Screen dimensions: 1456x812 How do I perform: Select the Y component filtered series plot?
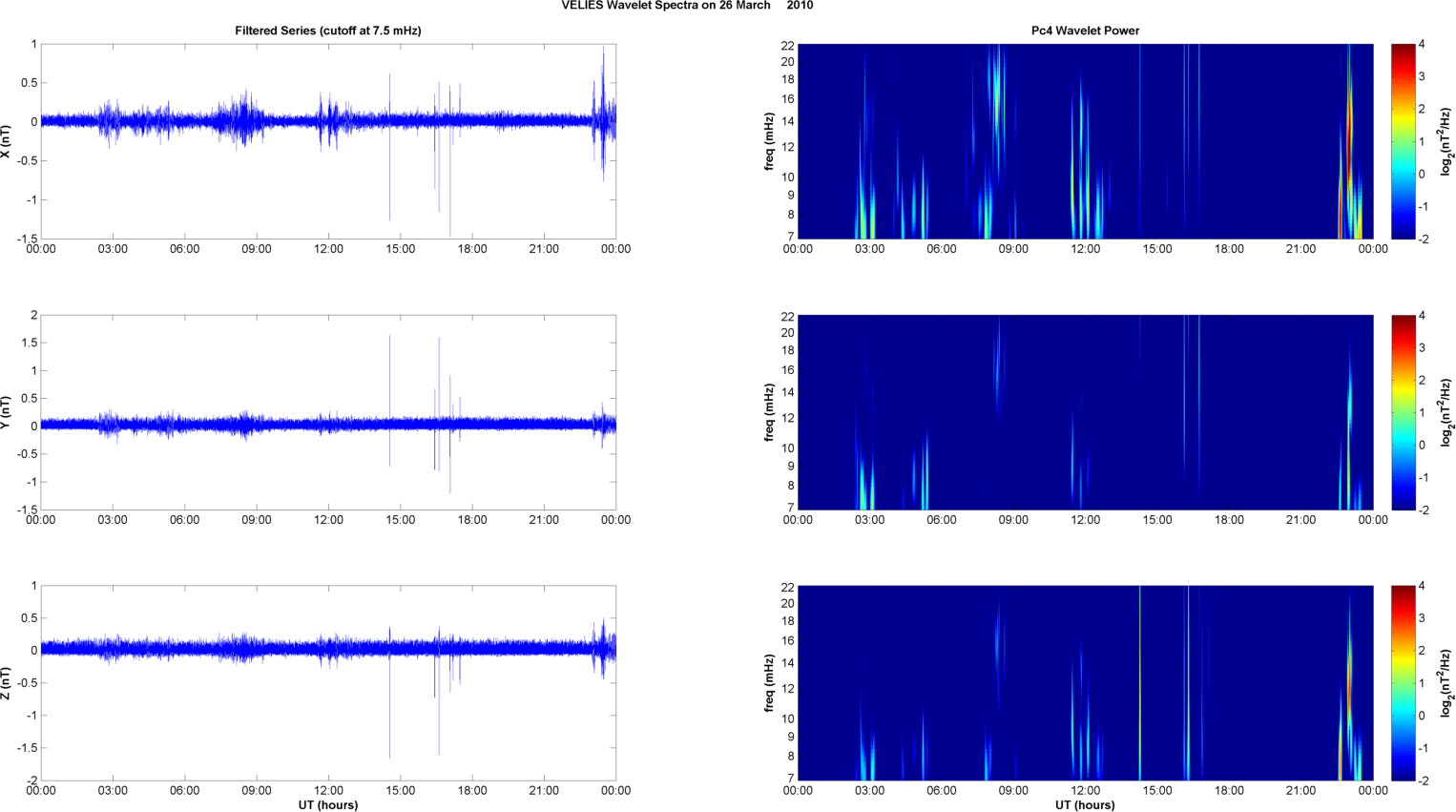[x=327, y=412]
